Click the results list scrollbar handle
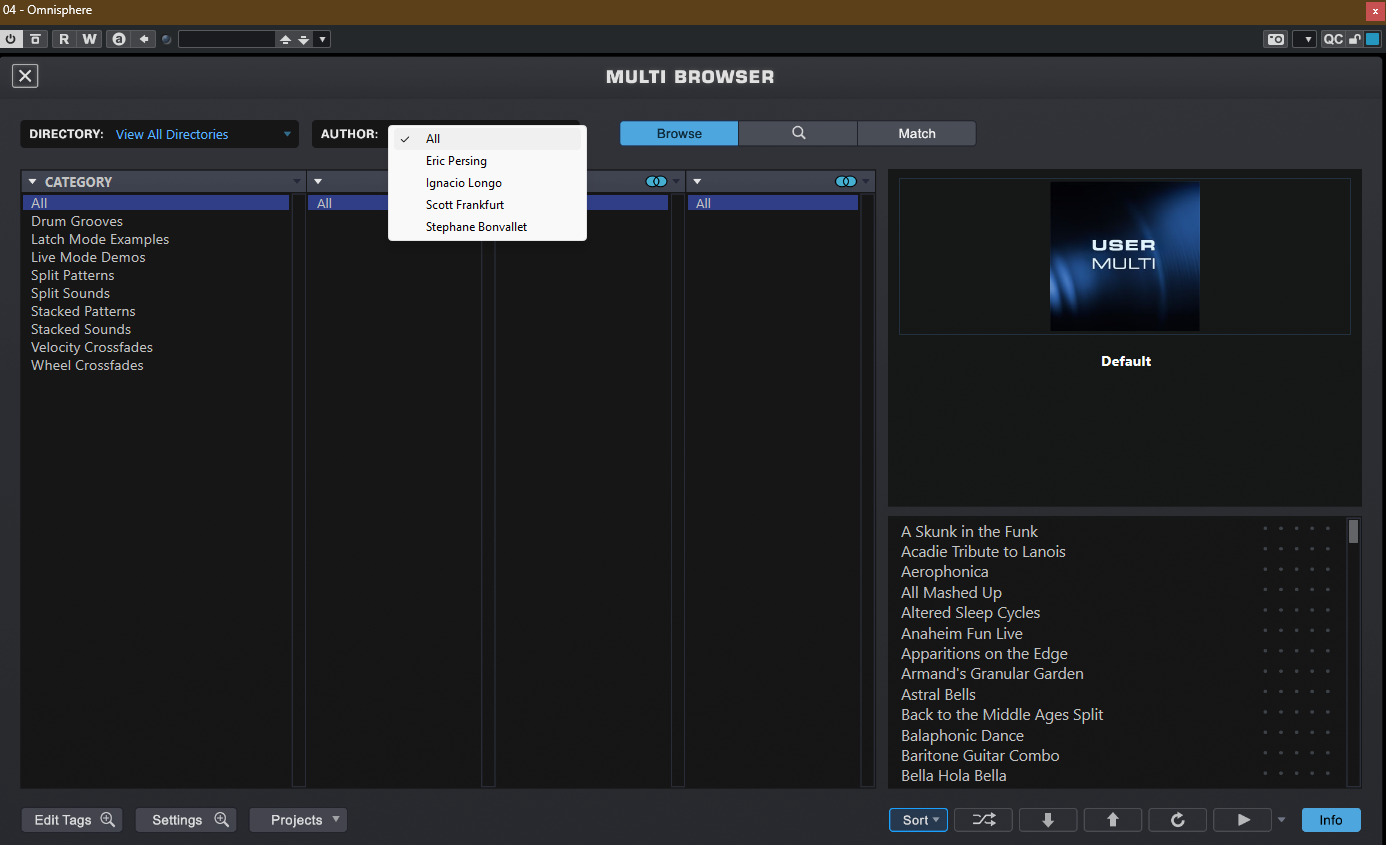 pyautogui.click(x=1353, y=531)
